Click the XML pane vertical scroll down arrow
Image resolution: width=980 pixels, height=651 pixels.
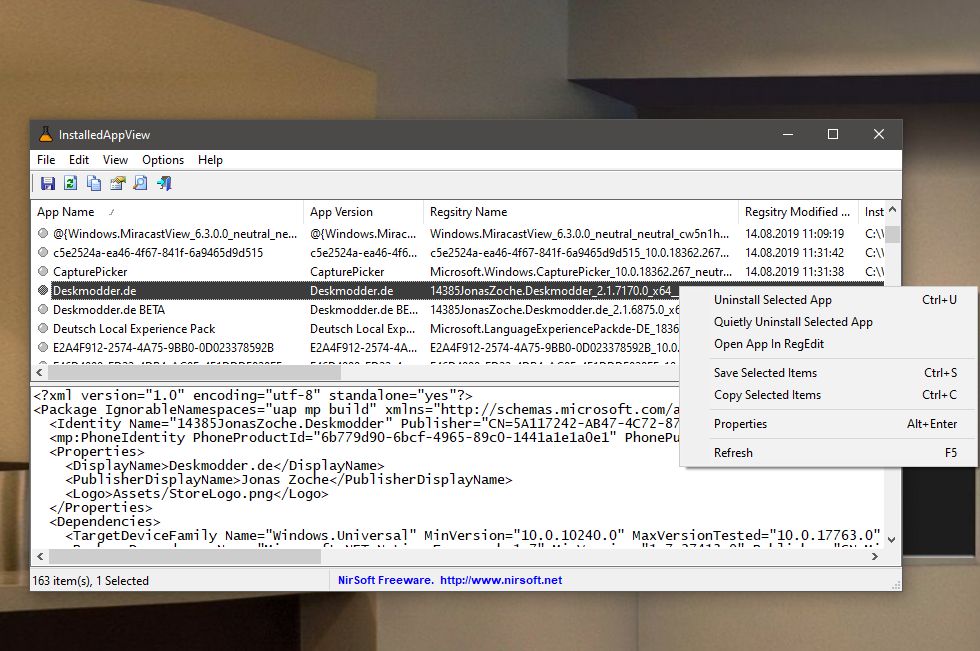(x=892, y=539)
